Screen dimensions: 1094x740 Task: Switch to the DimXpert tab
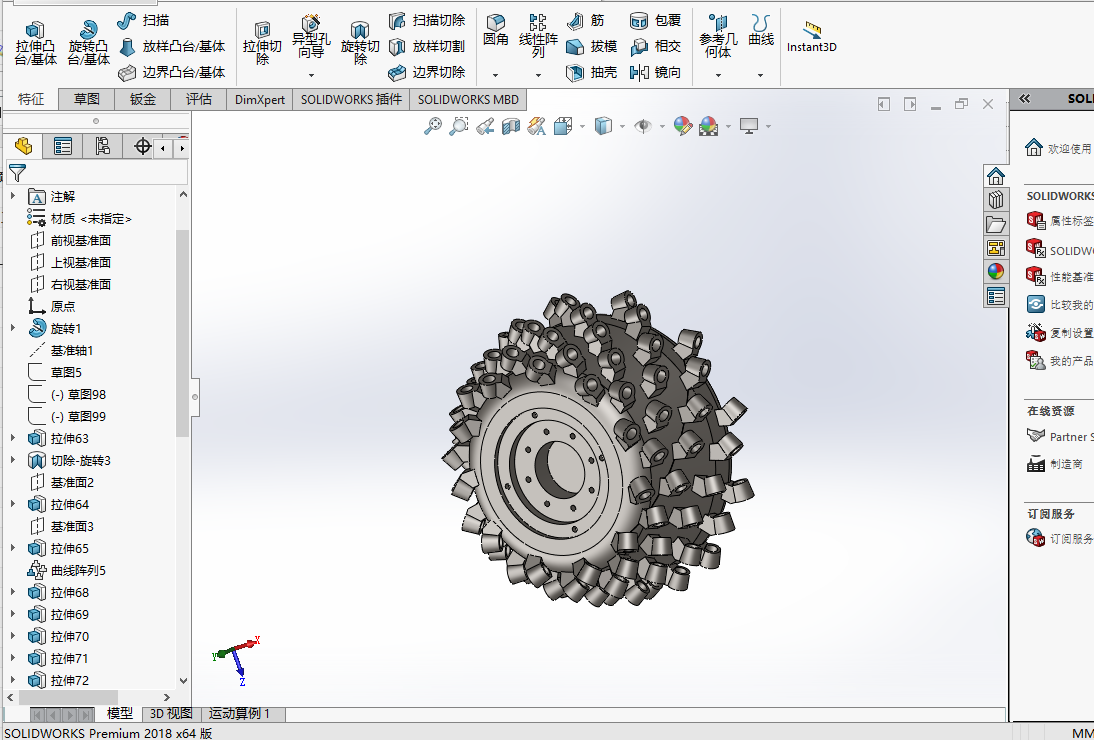click(260, 99)
